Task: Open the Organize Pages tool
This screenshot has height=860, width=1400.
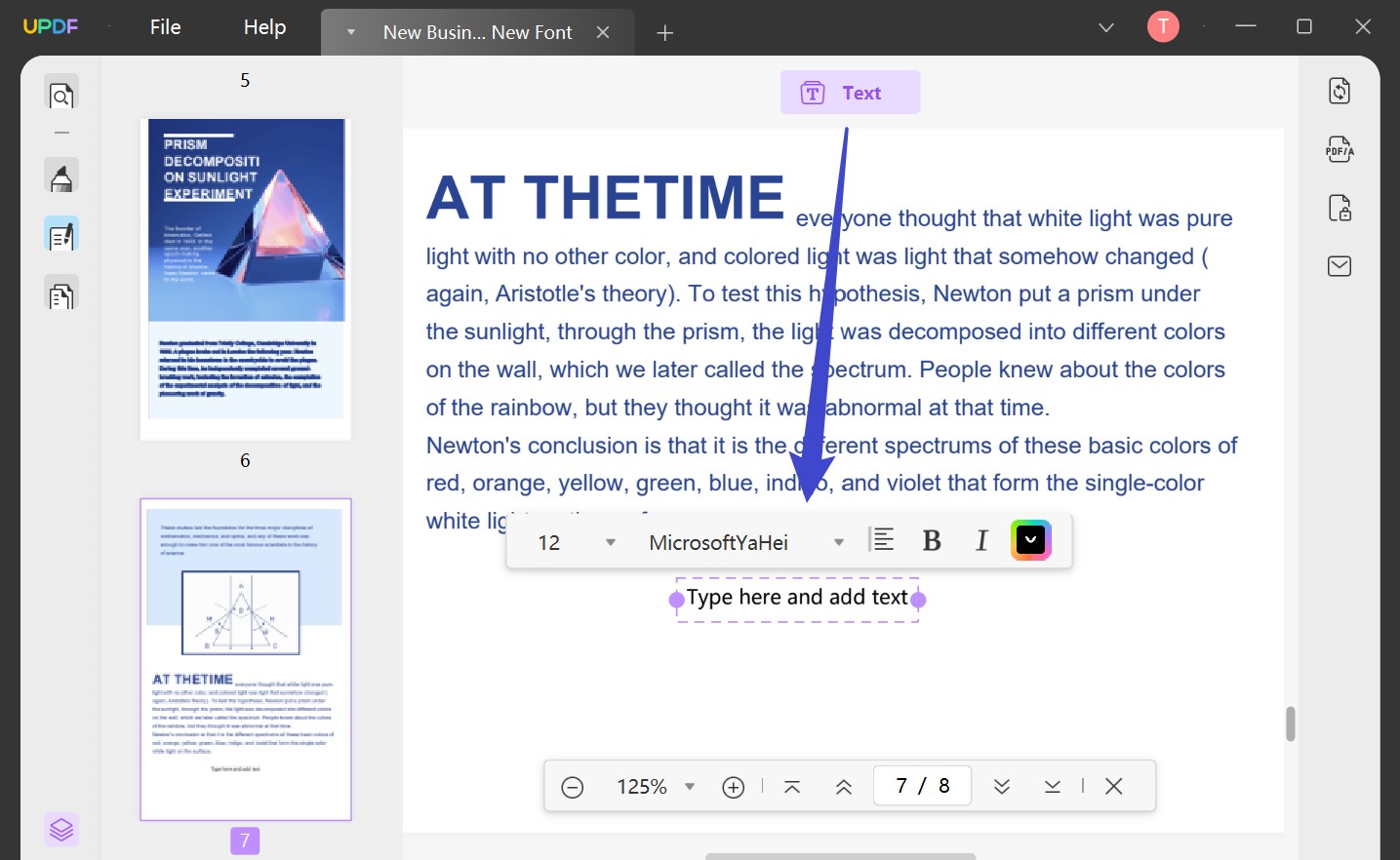Action: pyautogui.click(x=61, y=293)
